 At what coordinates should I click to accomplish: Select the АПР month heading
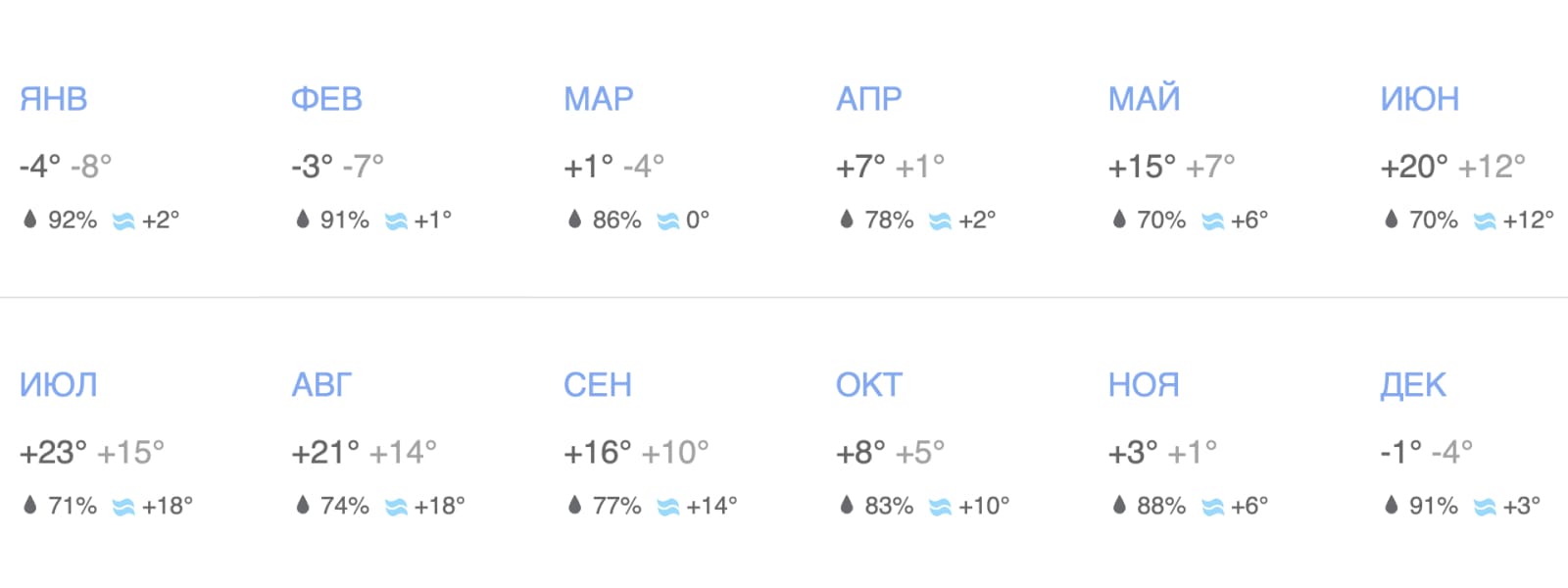pyautogui.click(x=868, y=99)
